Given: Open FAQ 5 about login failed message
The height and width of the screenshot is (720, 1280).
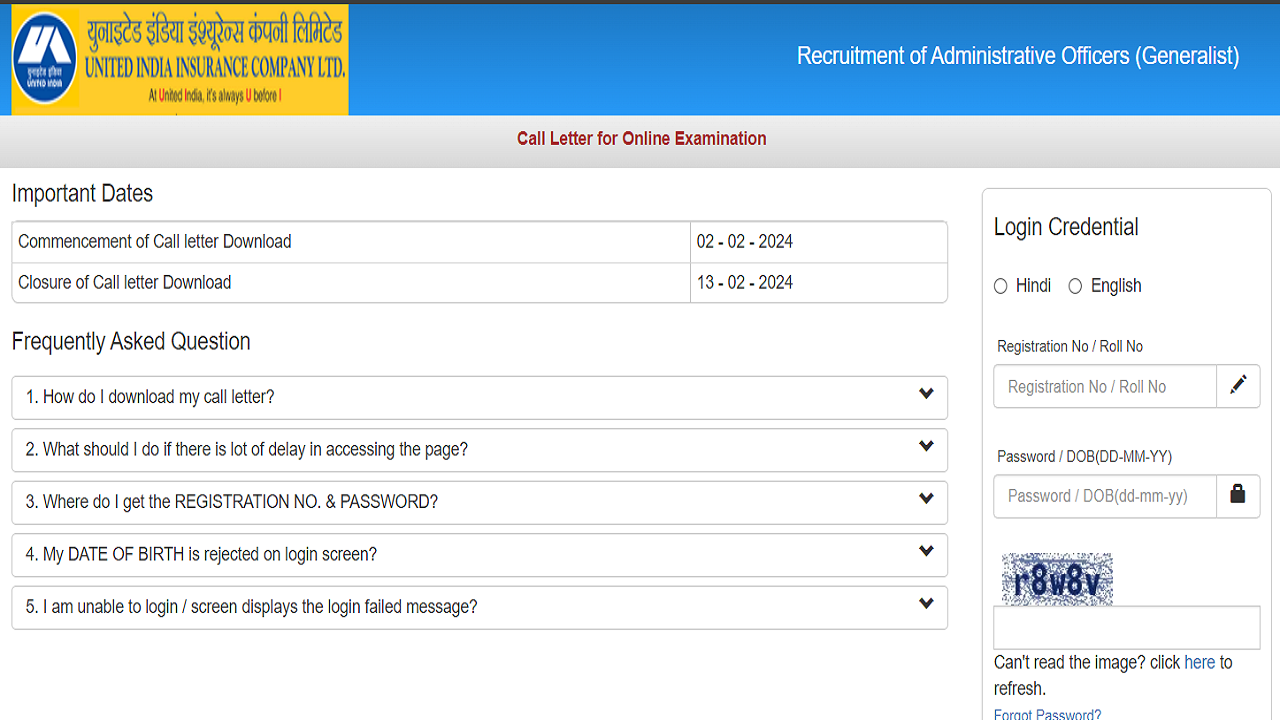Looking at the screenshot, I should tap(479, 607).
